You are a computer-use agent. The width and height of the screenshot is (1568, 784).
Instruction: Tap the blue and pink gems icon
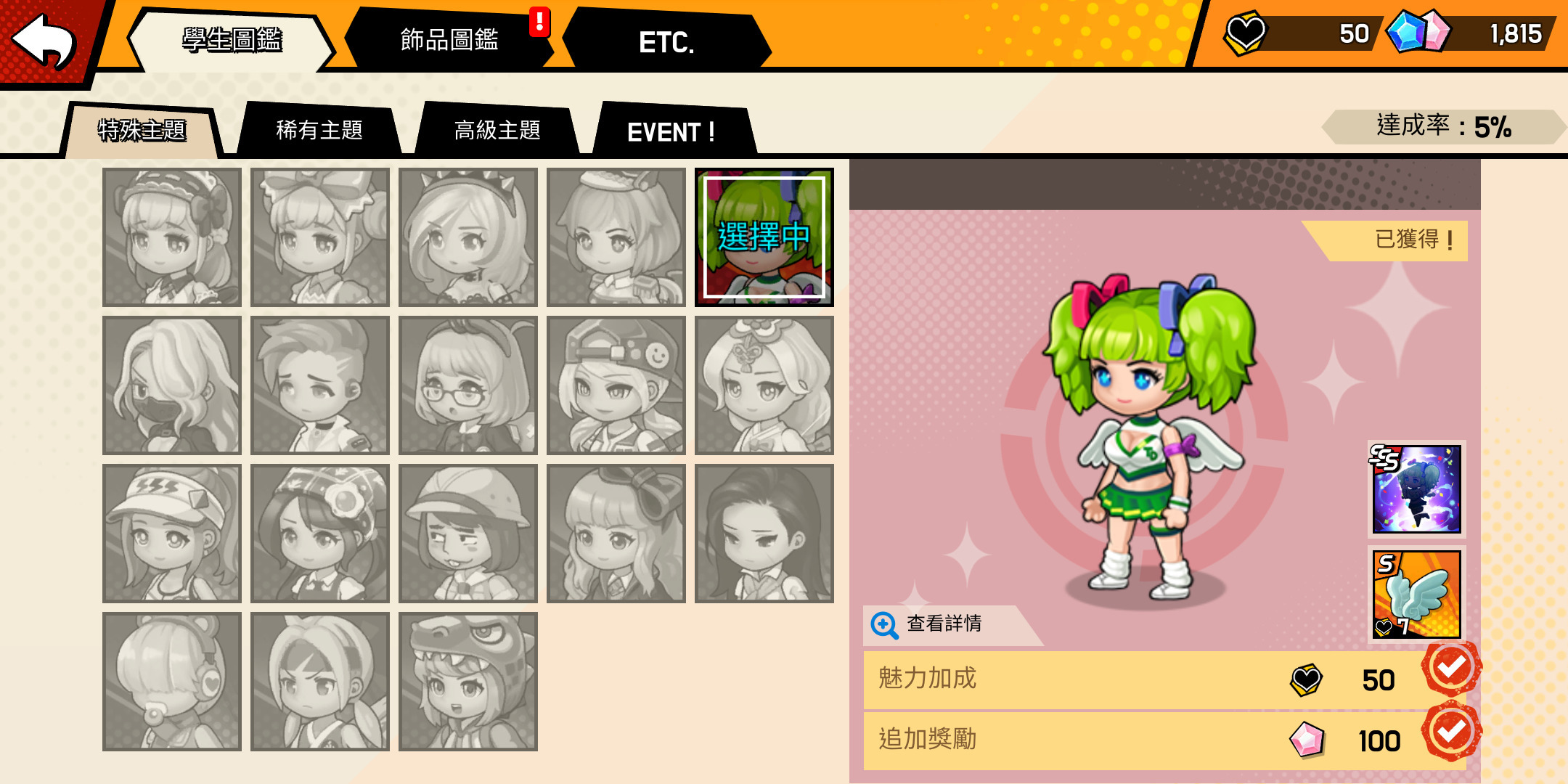click(x=1418, y=30)
